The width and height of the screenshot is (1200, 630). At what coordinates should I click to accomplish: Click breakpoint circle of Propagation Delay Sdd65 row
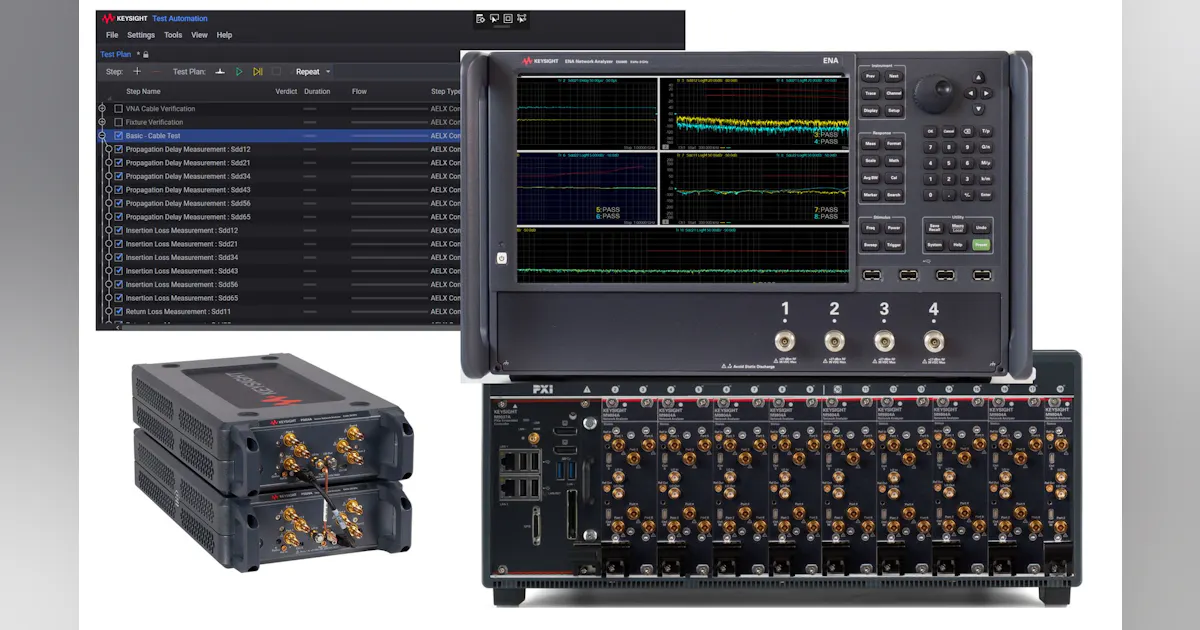pos(109,217)
